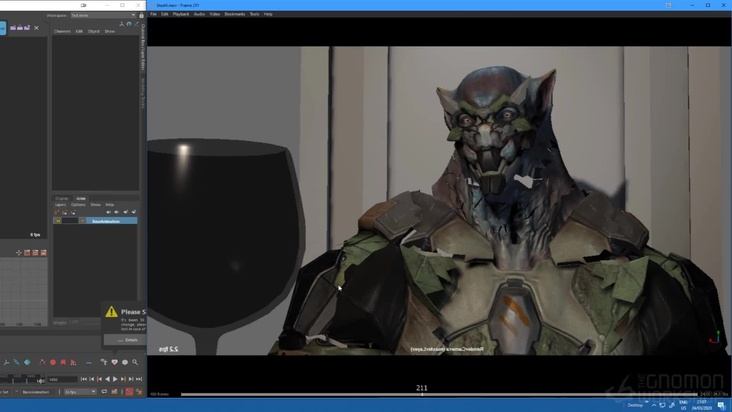Click the heart shelf icon
Screen dimensions: 732x412
click(114, 362)
